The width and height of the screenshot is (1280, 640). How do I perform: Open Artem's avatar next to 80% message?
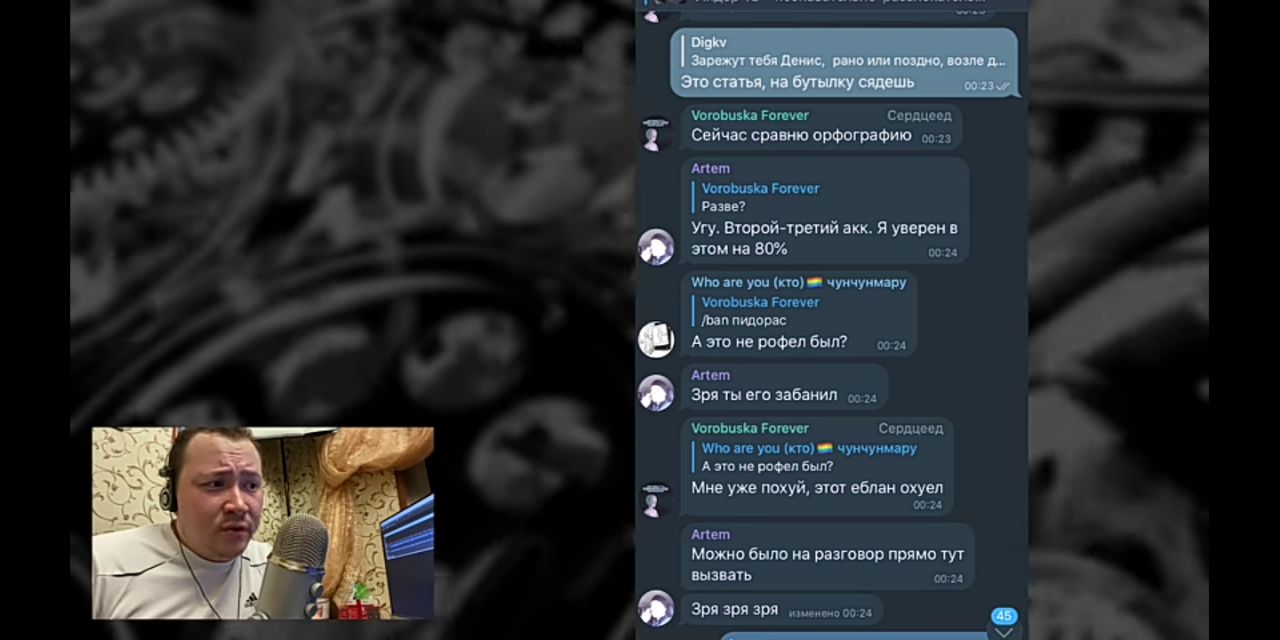[x=656, y=247]
